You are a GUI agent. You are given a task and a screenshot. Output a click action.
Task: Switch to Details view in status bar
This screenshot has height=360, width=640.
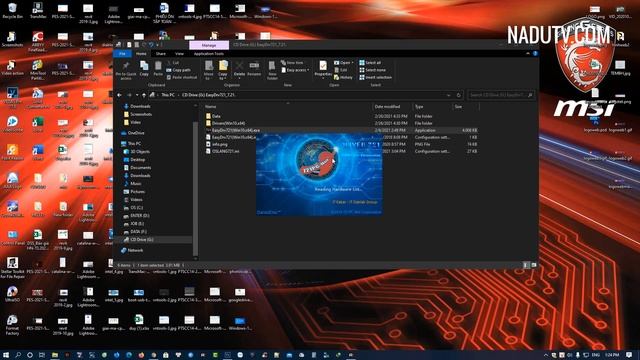point(526,265)
